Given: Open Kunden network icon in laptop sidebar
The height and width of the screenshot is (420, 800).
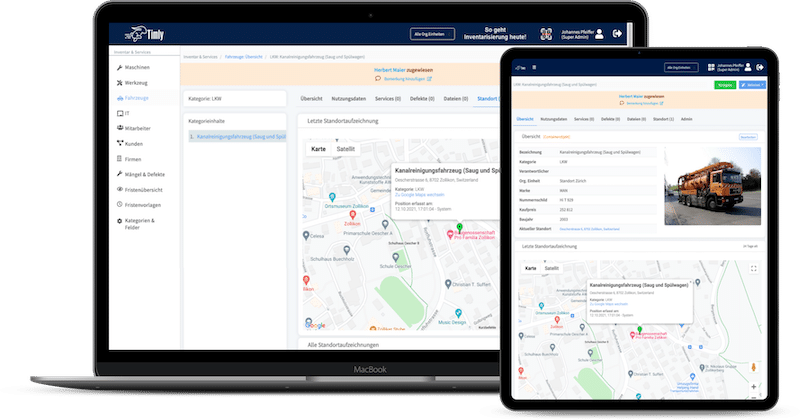Looking at the screenshot, I should pyautogui.click(x=120, y=143).
